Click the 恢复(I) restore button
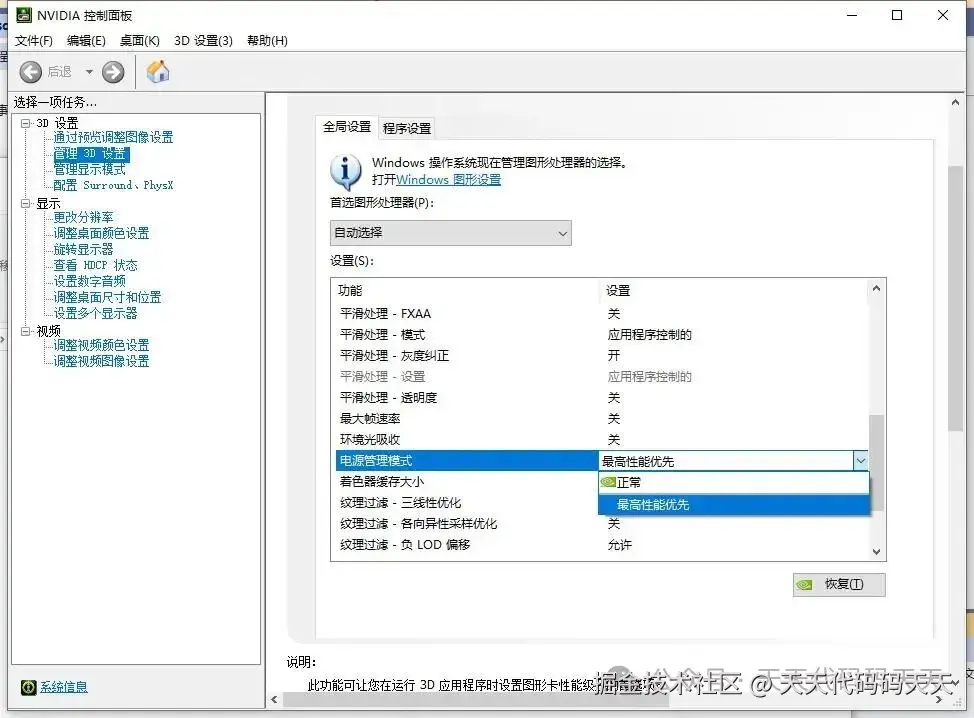Image resolution: width=974 pixels, height=718 pixels. coord(839,584)
